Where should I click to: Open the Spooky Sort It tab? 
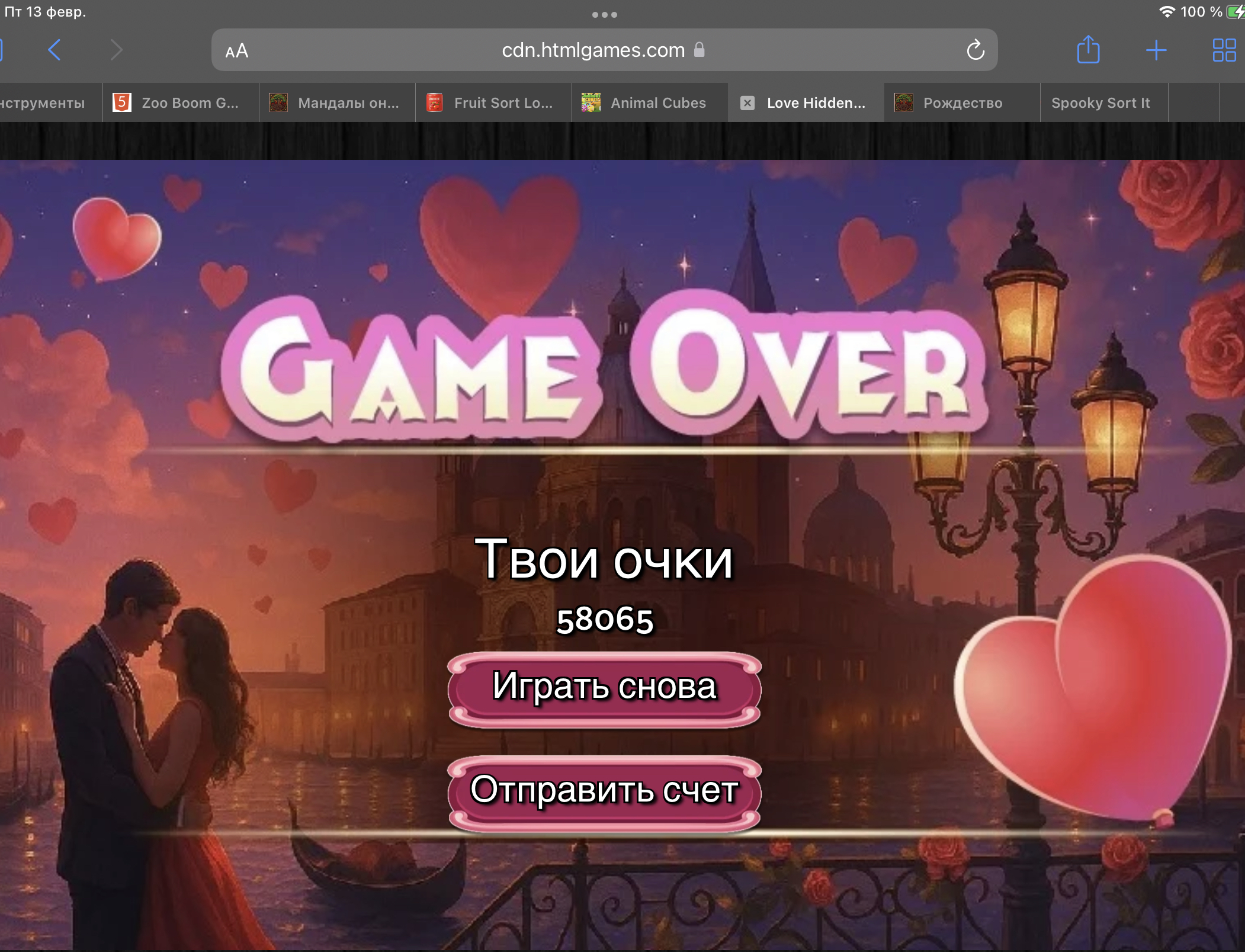[1100, 103]
